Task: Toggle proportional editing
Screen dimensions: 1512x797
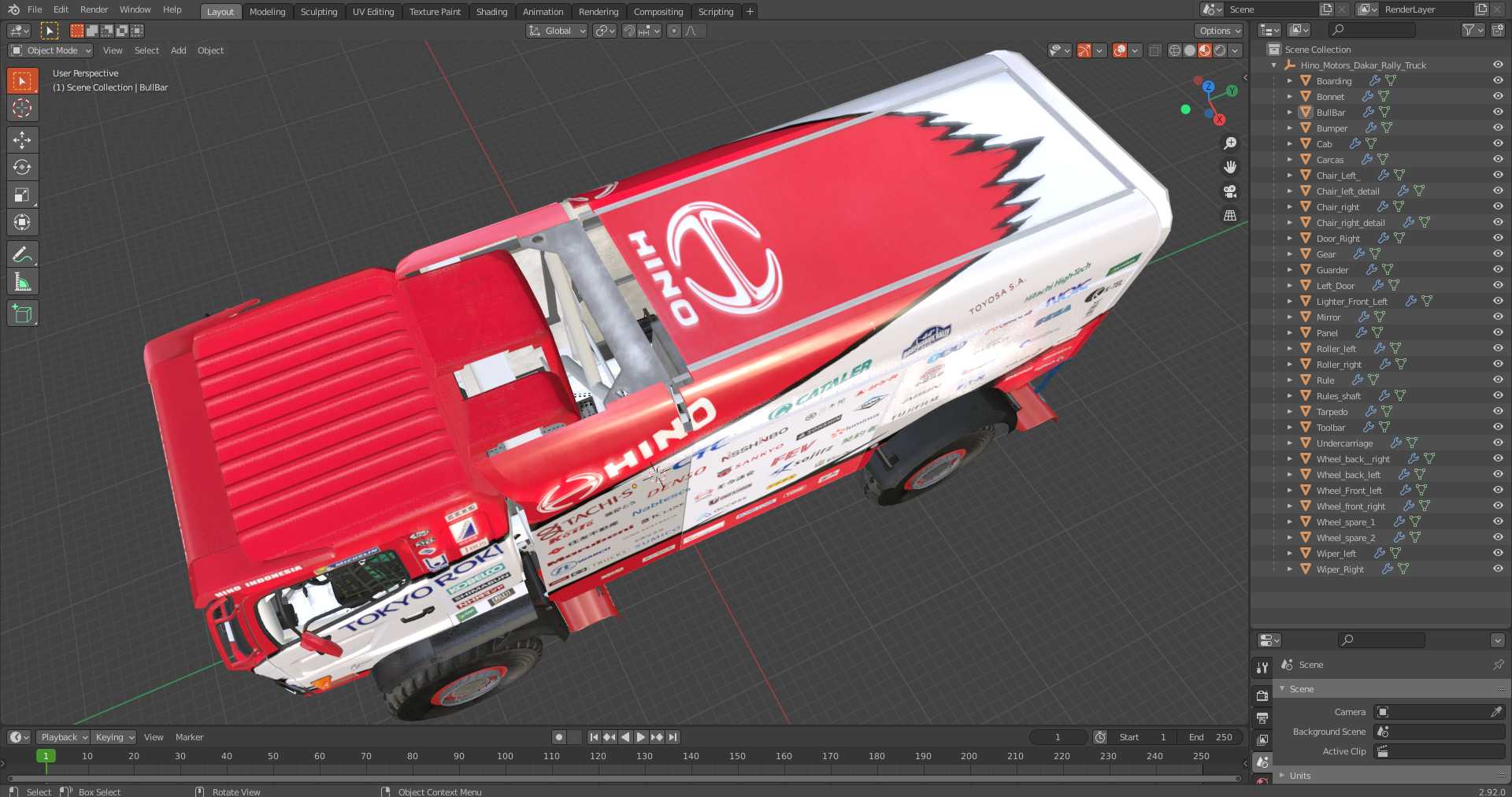Action: click(673, 31)
